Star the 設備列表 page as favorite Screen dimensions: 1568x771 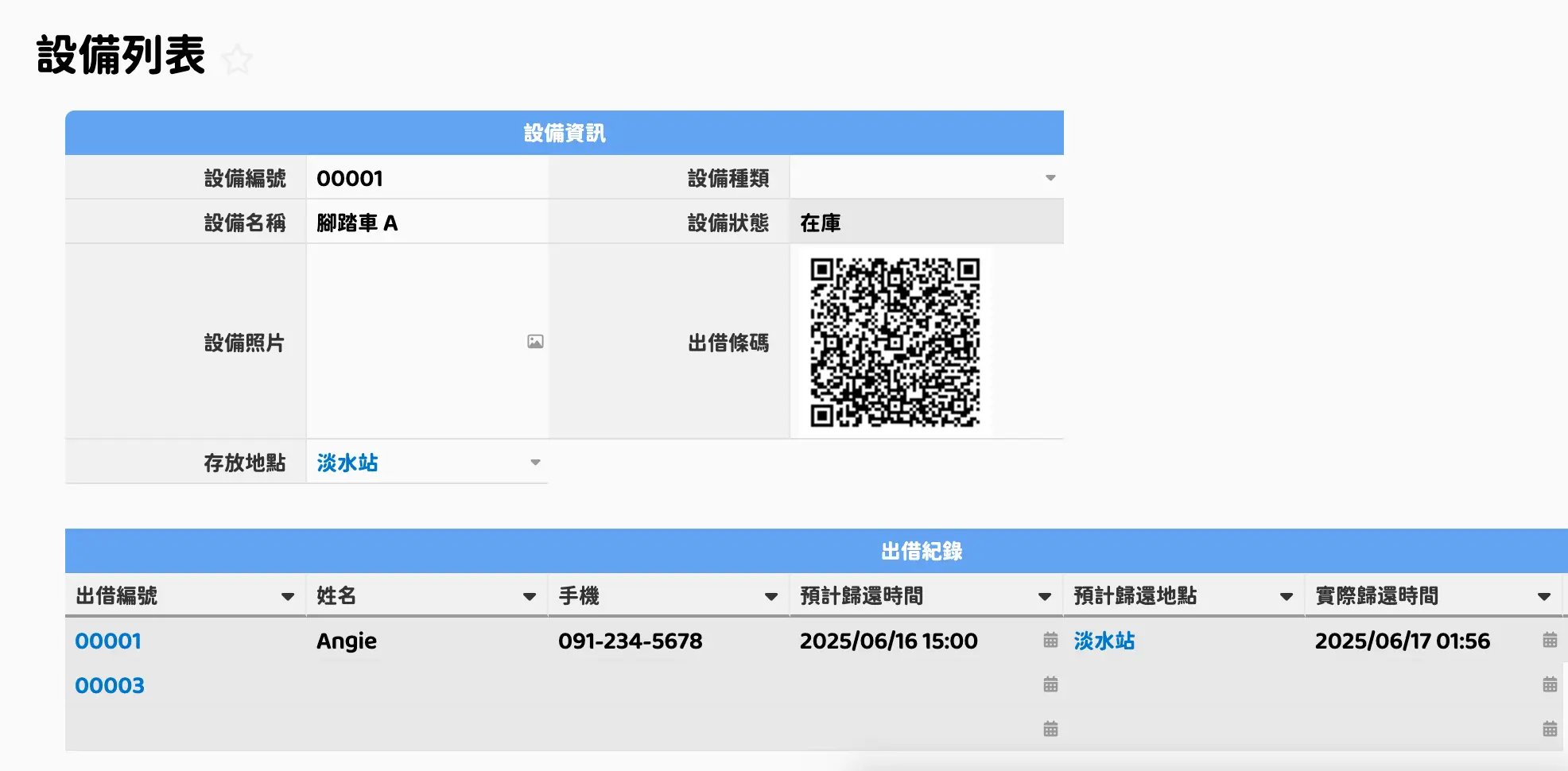tap(237, 60)
